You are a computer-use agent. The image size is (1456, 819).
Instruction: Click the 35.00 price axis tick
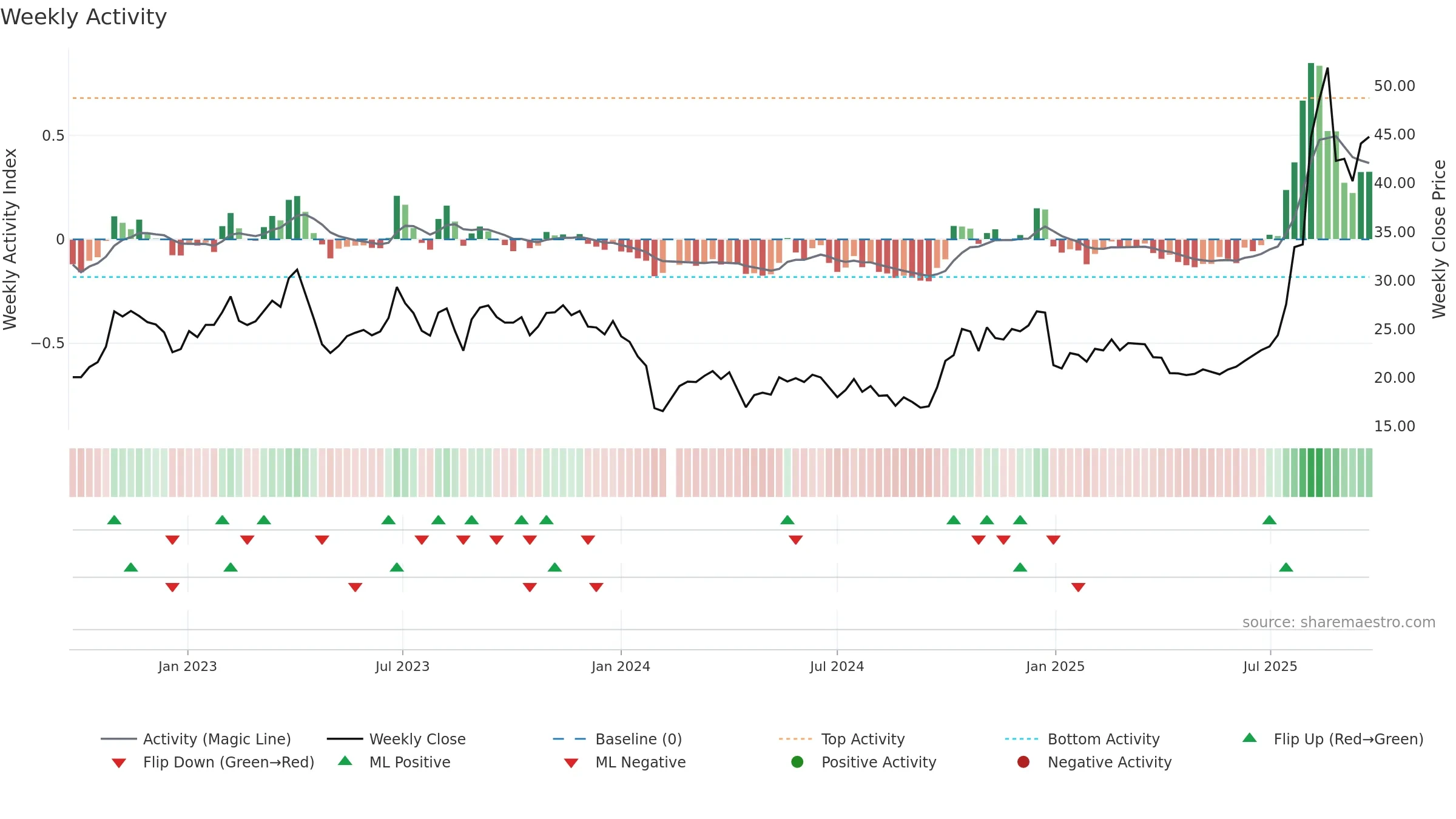1395,232
